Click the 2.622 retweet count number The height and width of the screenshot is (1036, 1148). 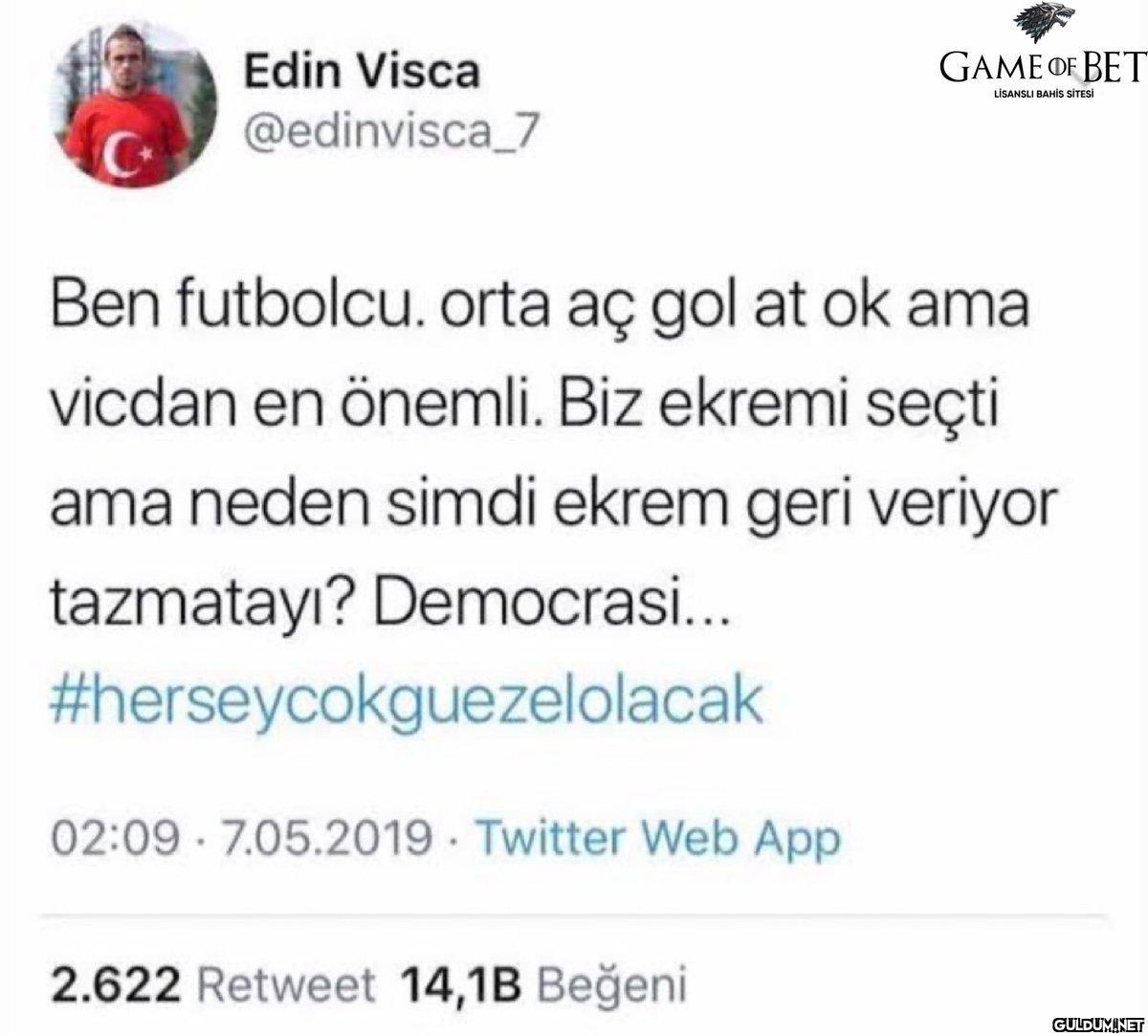click(x=114, y=982)
